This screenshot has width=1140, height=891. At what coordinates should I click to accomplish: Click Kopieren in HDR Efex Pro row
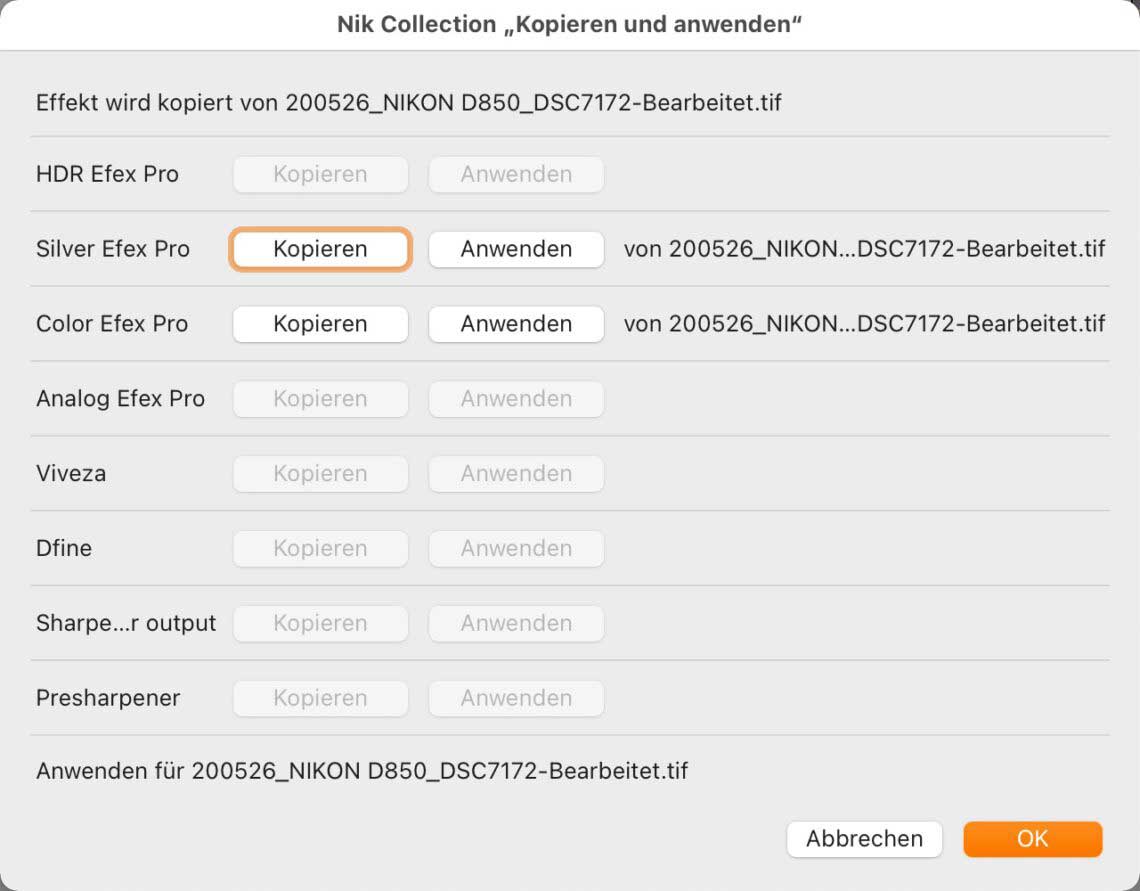(320, 174)
